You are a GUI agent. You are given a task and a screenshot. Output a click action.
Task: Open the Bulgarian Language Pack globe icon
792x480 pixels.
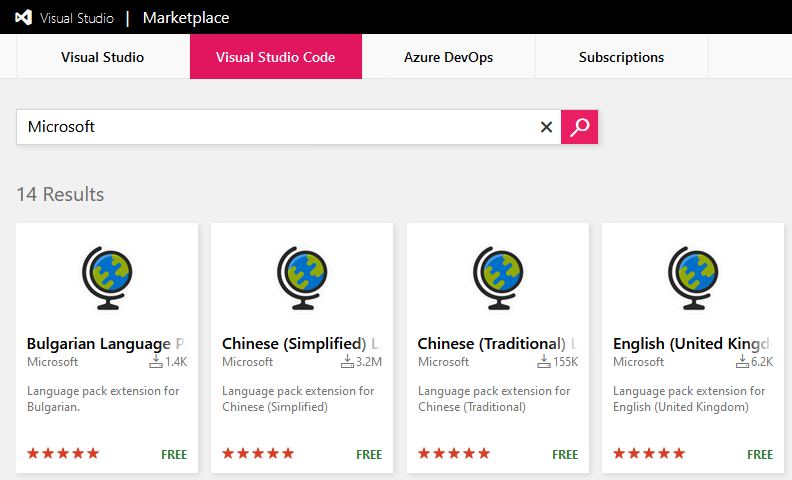[107, 277]
